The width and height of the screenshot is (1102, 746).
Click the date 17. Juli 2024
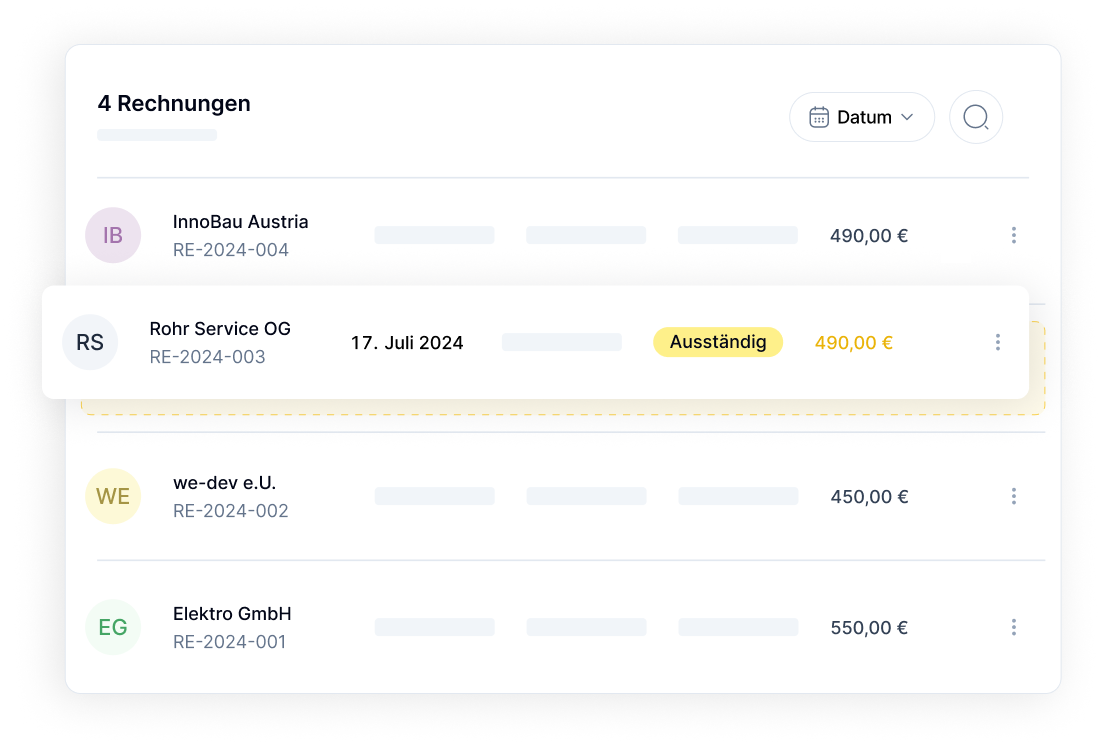click(x=407, y=342)
